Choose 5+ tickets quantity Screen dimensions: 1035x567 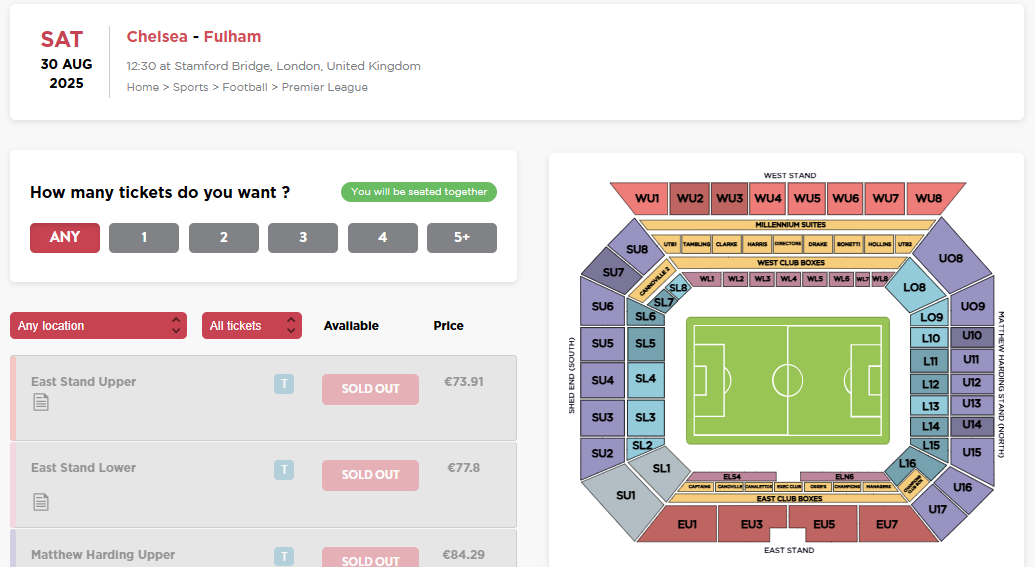(x=461, y=238)
